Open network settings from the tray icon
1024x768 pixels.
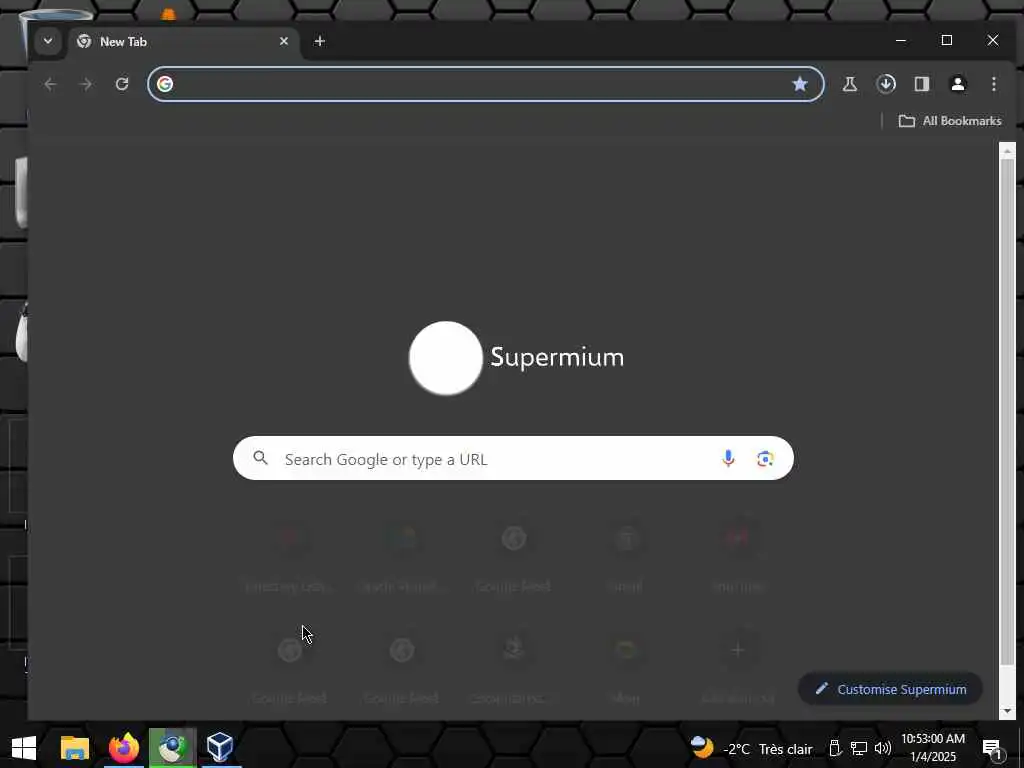click(x=859, y=748)
